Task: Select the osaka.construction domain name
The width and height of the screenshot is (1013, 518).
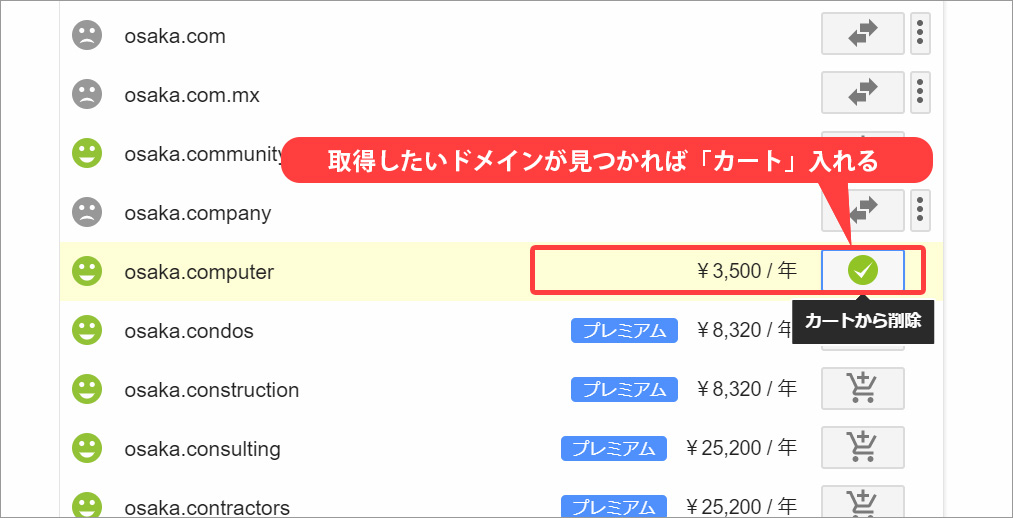Action: pos(211,390)
